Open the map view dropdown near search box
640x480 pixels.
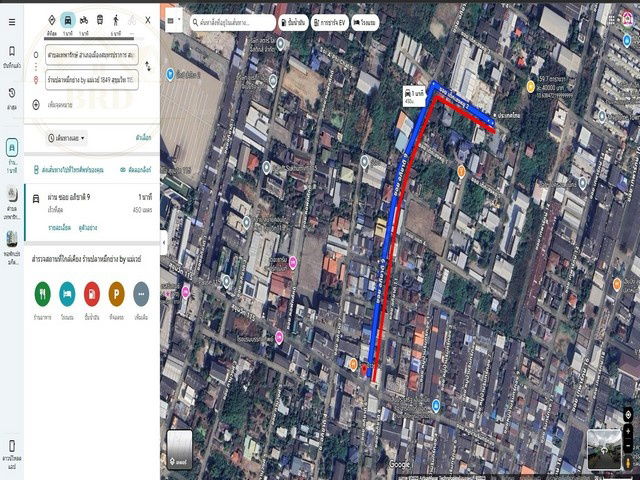point(174,20)
